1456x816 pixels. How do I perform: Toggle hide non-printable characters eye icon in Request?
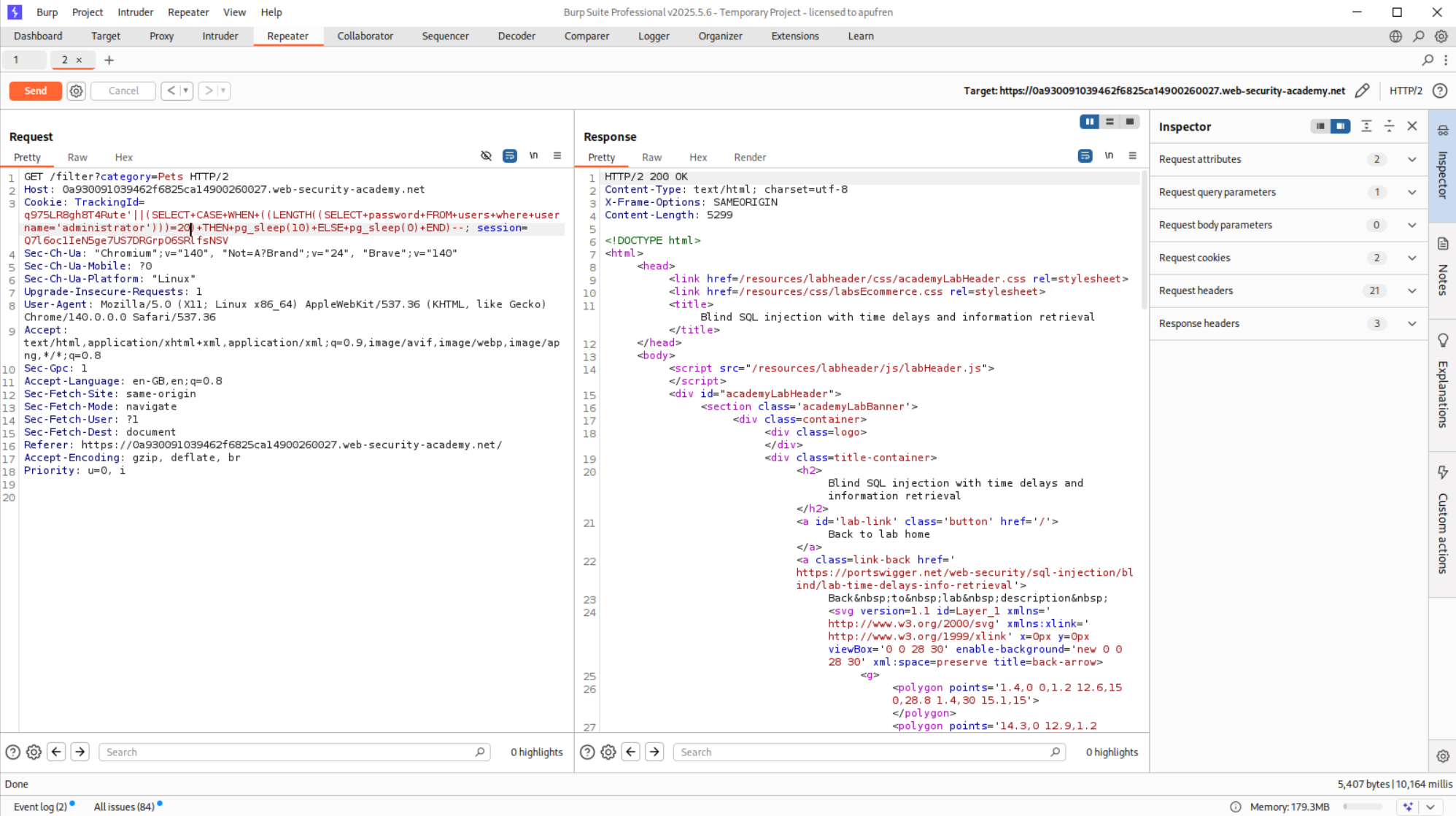[486, 155]
